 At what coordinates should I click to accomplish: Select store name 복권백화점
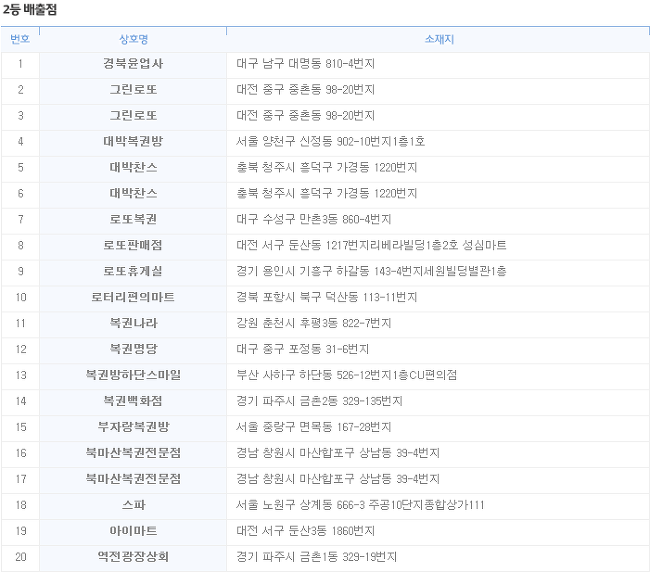click(133, 401)
